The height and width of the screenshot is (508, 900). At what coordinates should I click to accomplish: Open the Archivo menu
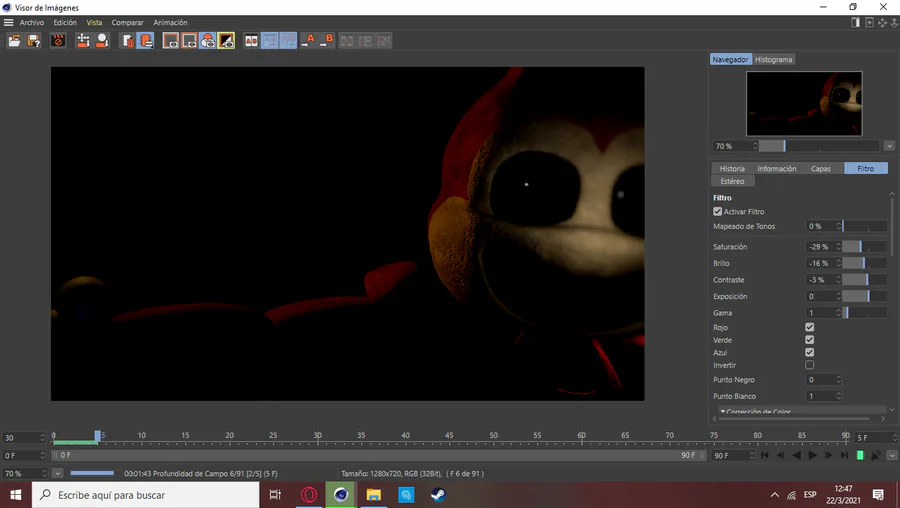(32, 22)
